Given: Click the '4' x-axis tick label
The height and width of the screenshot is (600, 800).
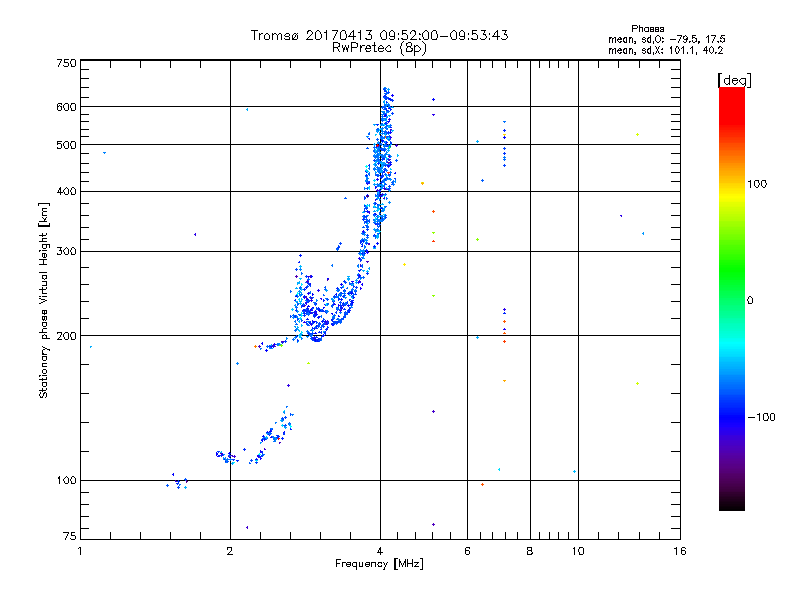Looking at the screenshot, I should pos(380,551).
